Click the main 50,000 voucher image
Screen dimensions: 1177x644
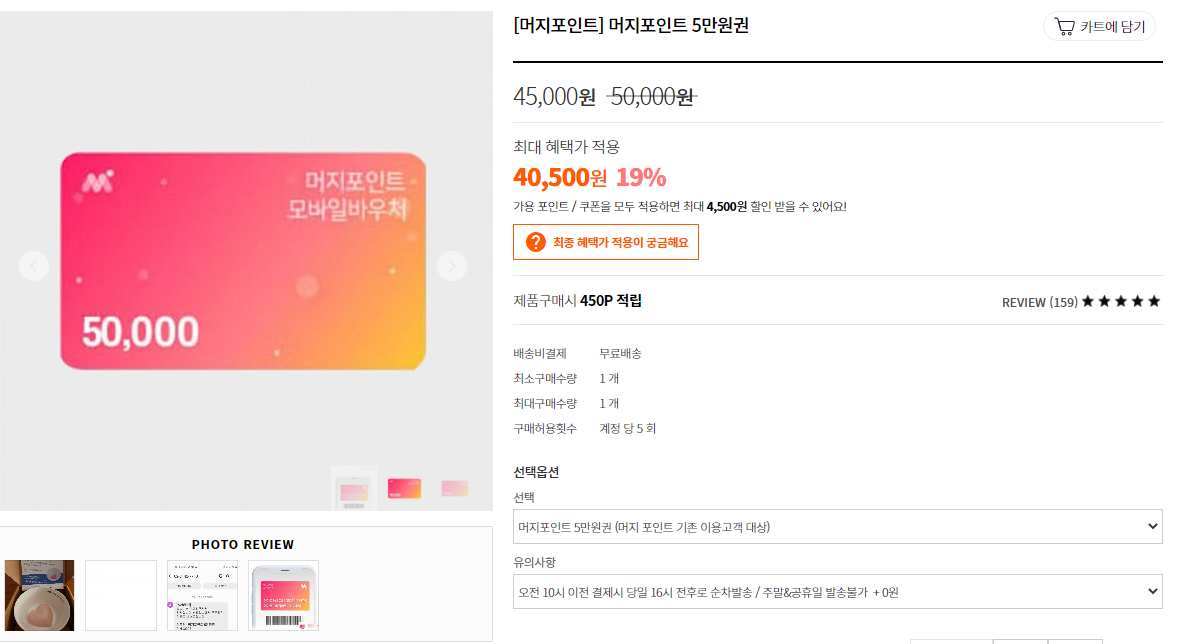click(243, 261)
